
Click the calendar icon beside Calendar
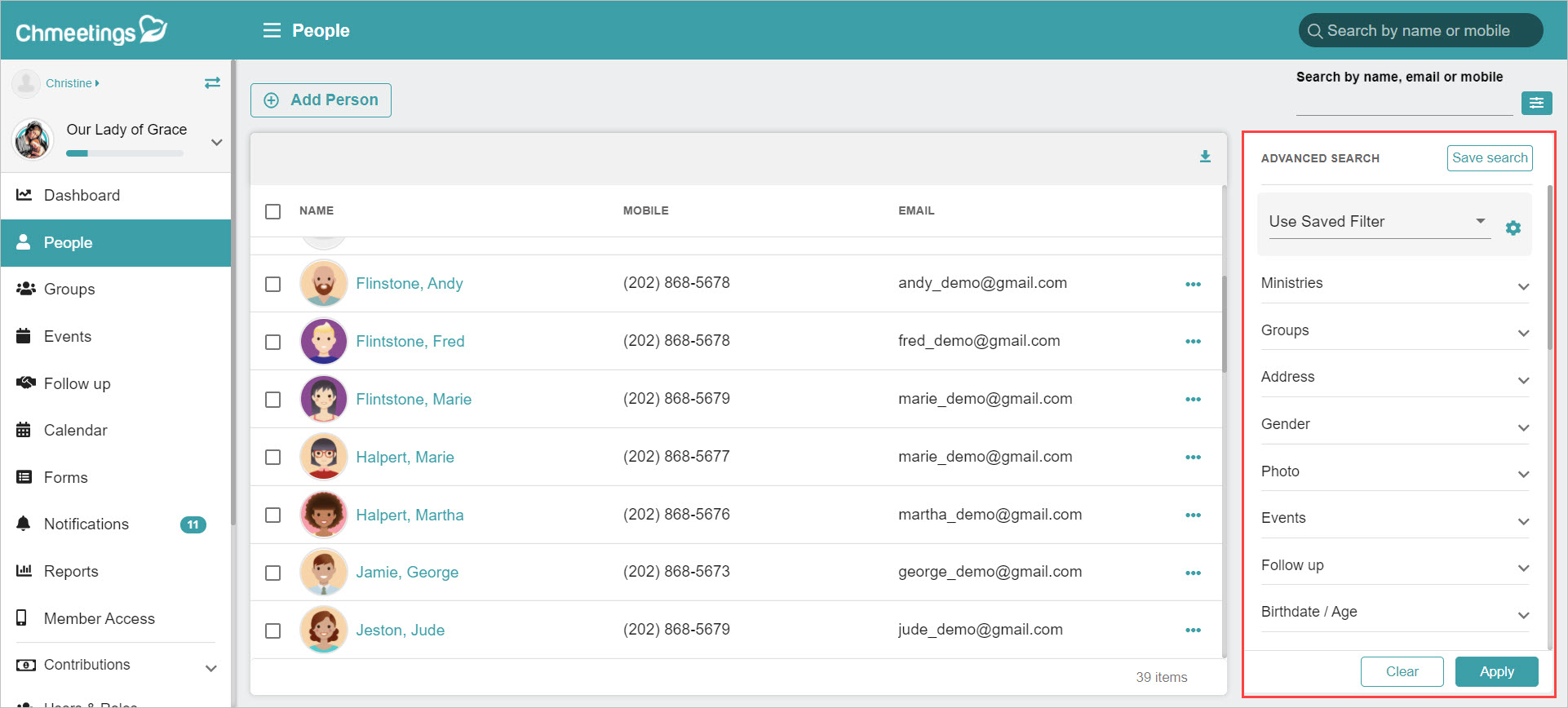point(24,430)
